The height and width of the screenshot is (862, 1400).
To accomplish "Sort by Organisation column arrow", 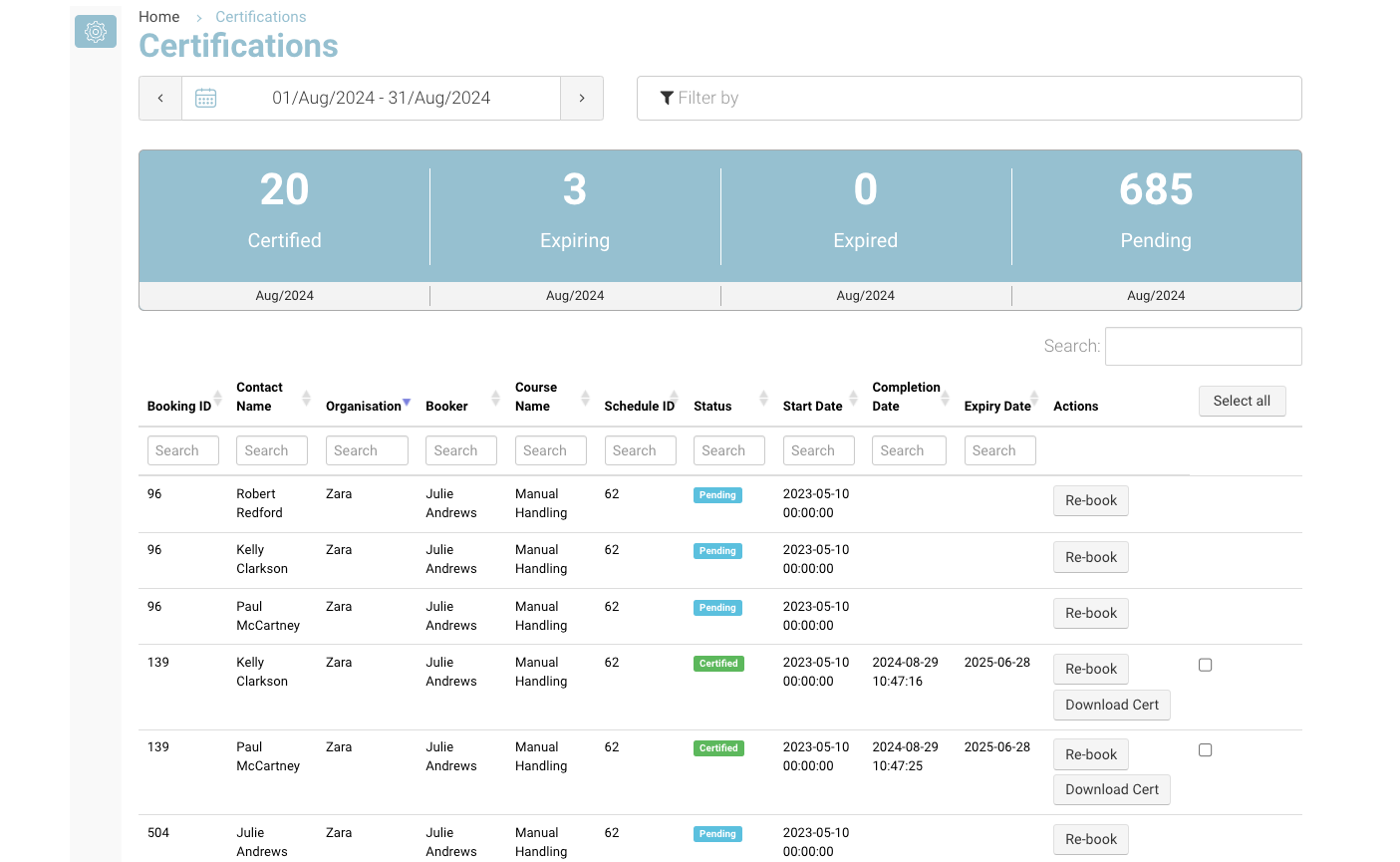I will [407, 403].
